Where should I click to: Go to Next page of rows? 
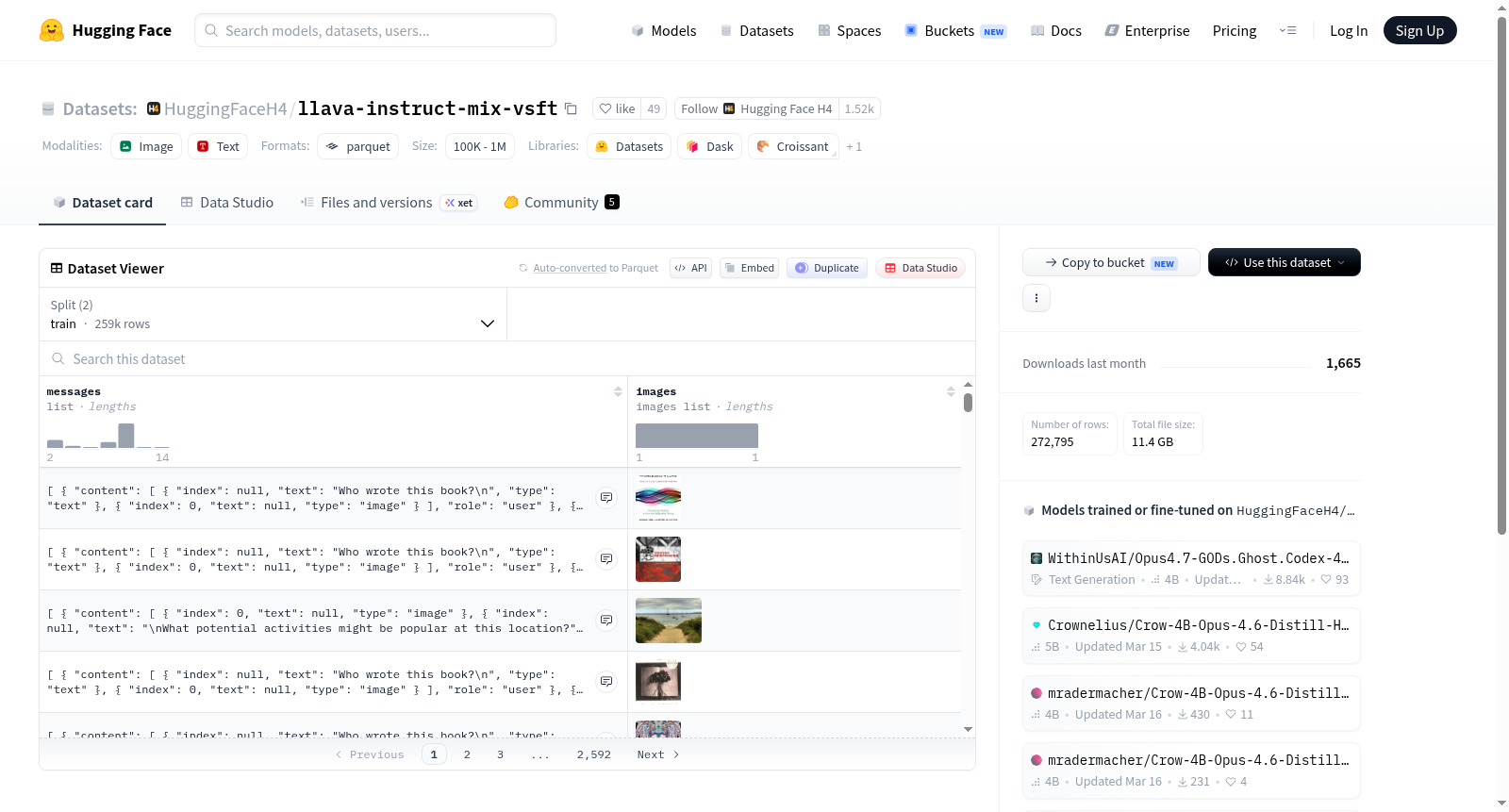tap(658, 754)
